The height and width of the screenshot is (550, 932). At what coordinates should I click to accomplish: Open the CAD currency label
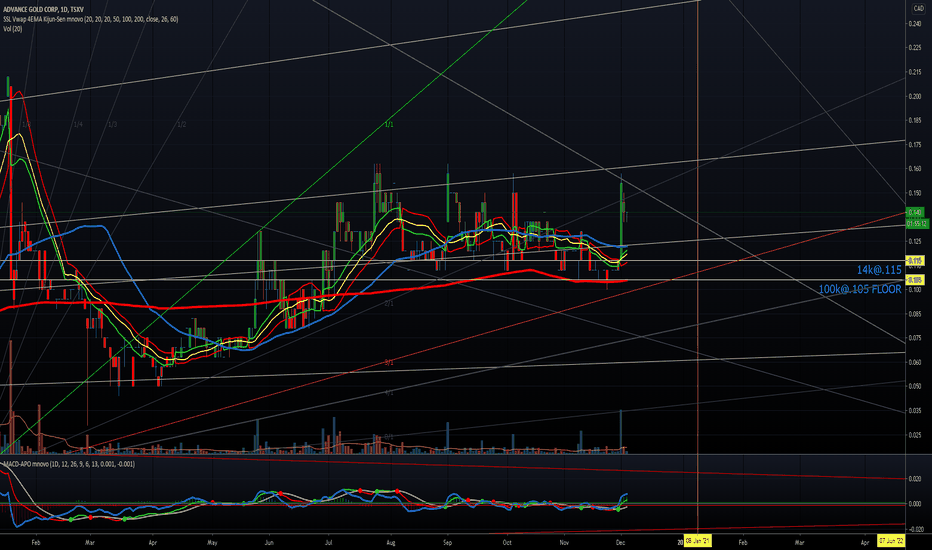(x=917, y=8)
